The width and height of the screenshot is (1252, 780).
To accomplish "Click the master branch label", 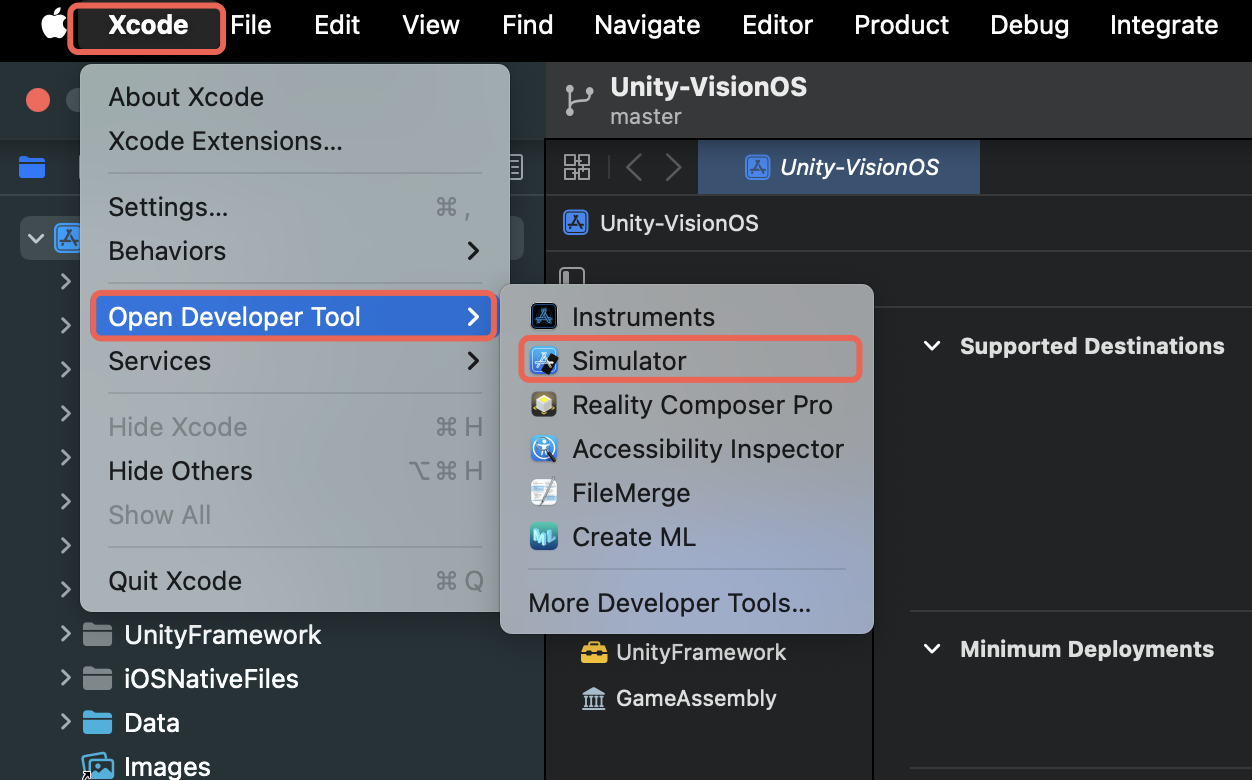I will point(646,117).
